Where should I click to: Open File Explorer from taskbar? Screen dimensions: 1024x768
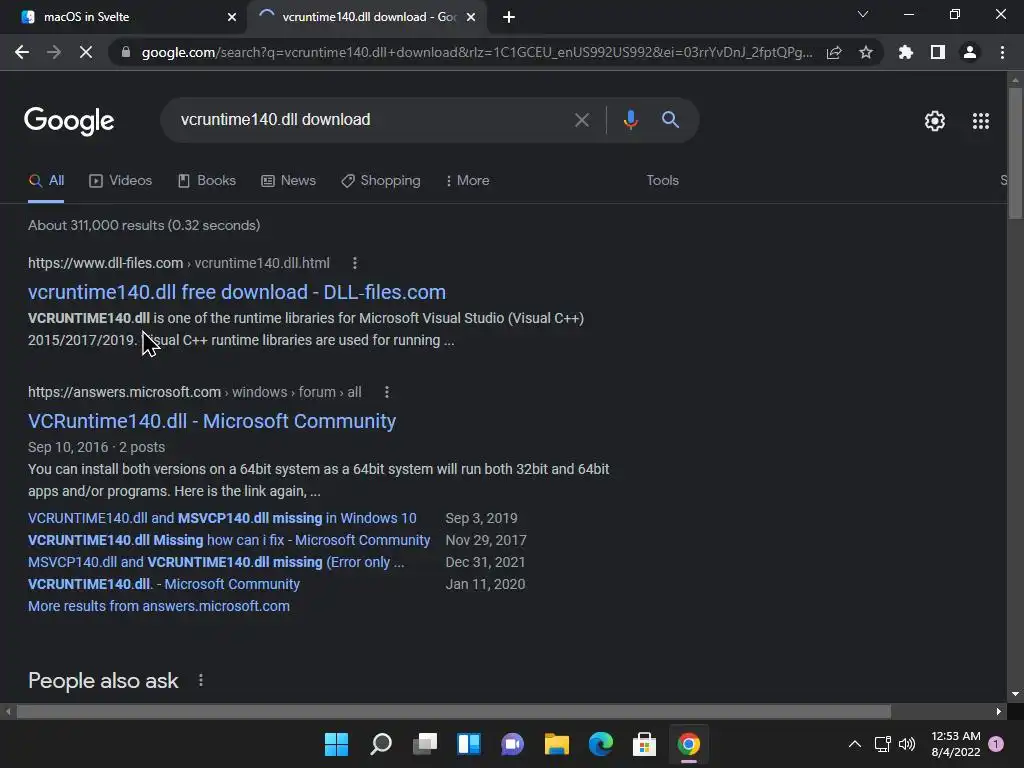[556, 744]
